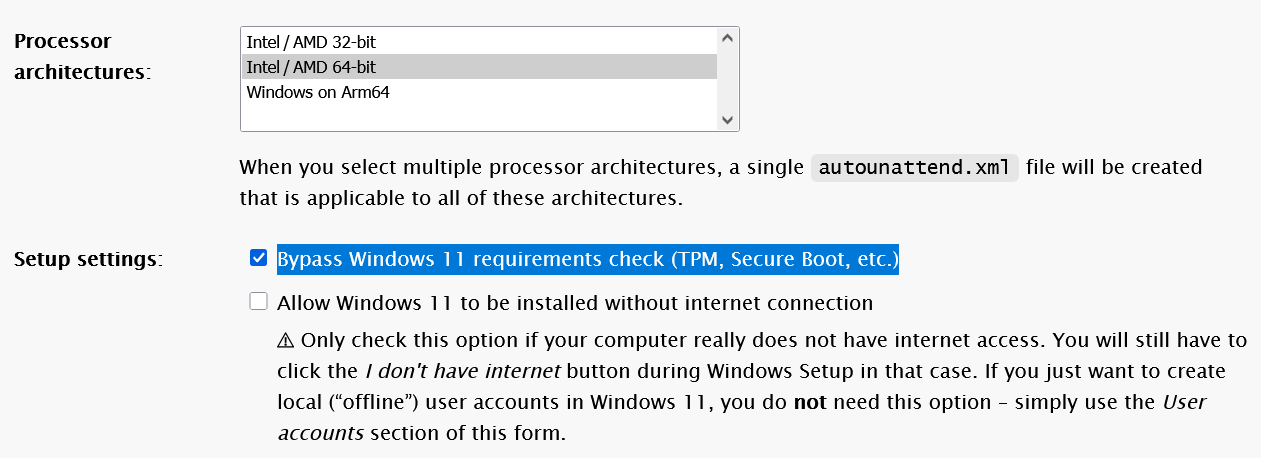Screen dimensions: 1261x458
Task: Click empty space below Windows on Arm64
Action: (480, 116)
